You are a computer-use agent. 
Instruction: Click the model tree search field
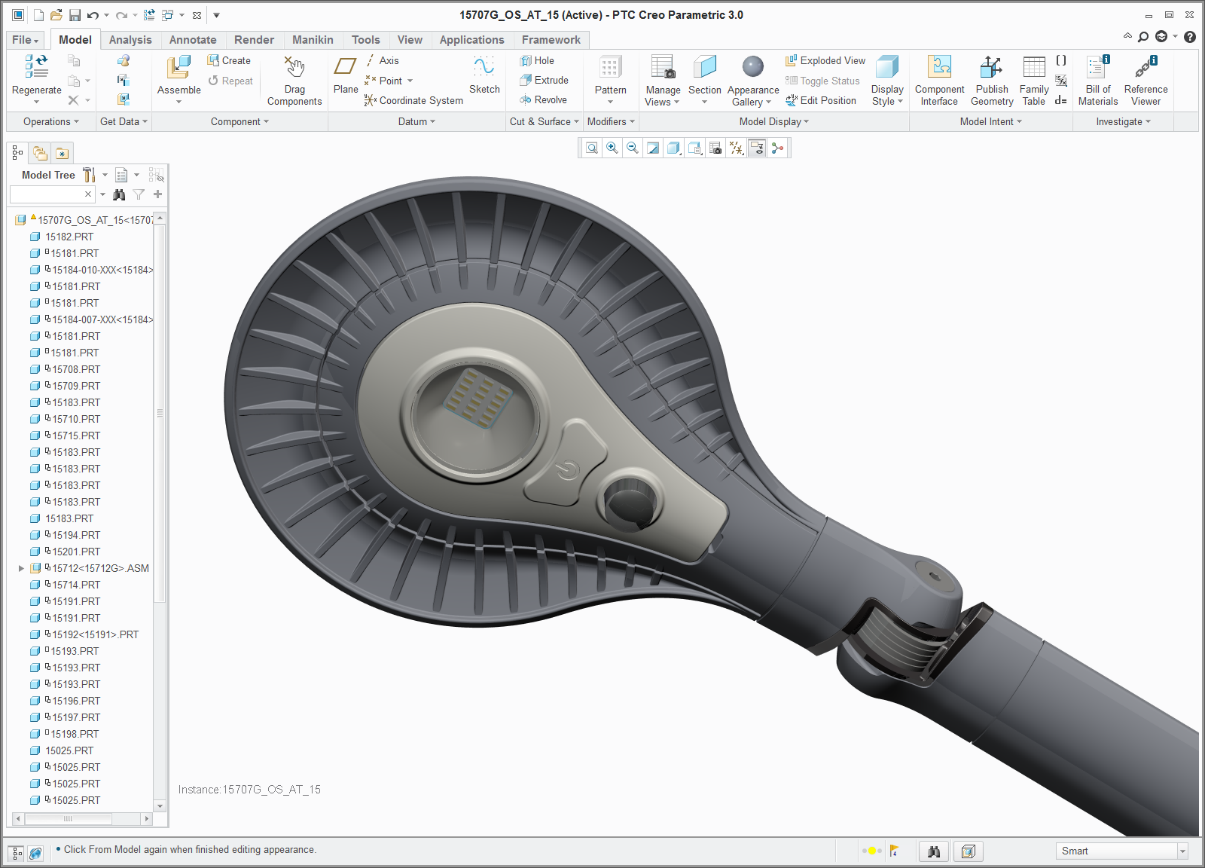[46, 194]
